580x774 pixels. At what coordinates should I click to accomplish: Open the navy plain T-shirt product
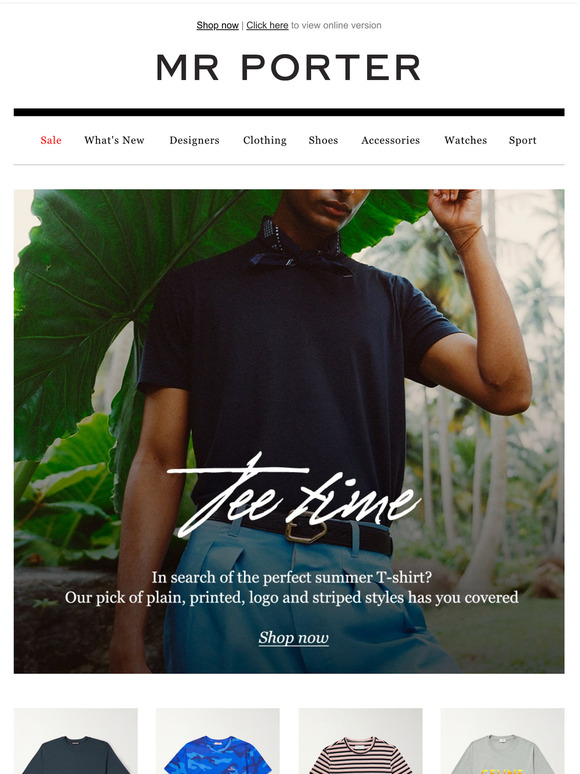pos(76,741)
